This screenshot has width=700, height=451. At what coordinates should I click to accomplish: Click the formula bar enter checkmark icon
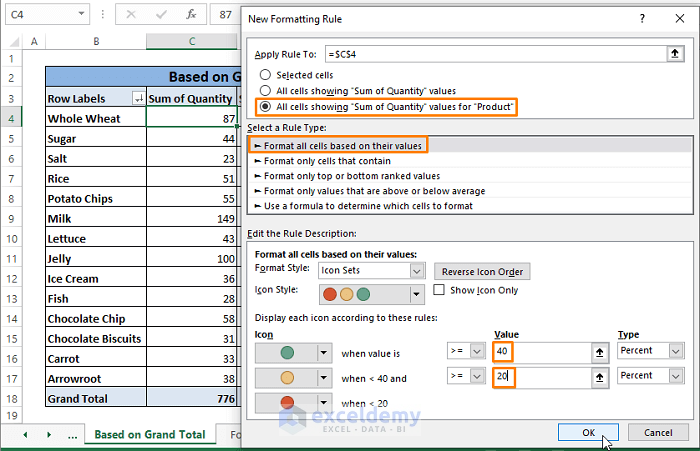161,14
